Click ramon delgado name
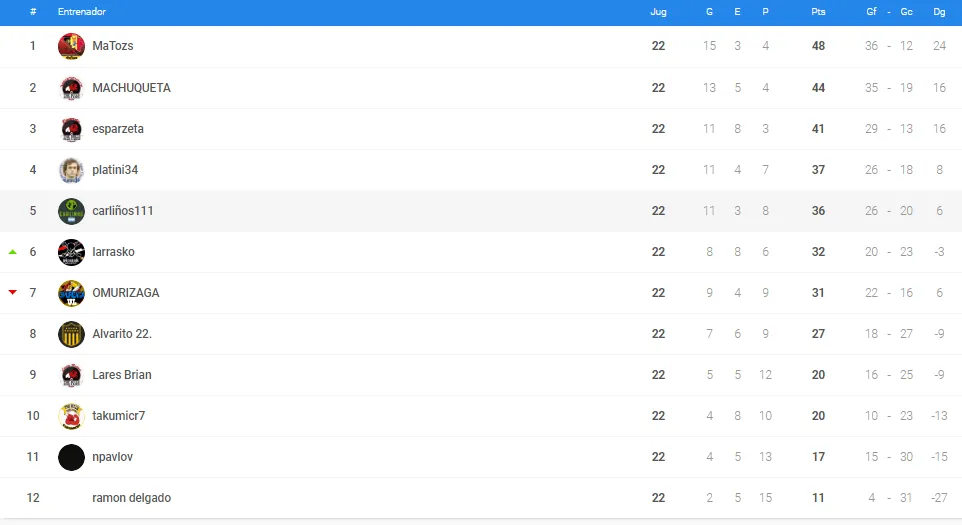The height and width of the screenshot is (525, 962). click(131, 498)
